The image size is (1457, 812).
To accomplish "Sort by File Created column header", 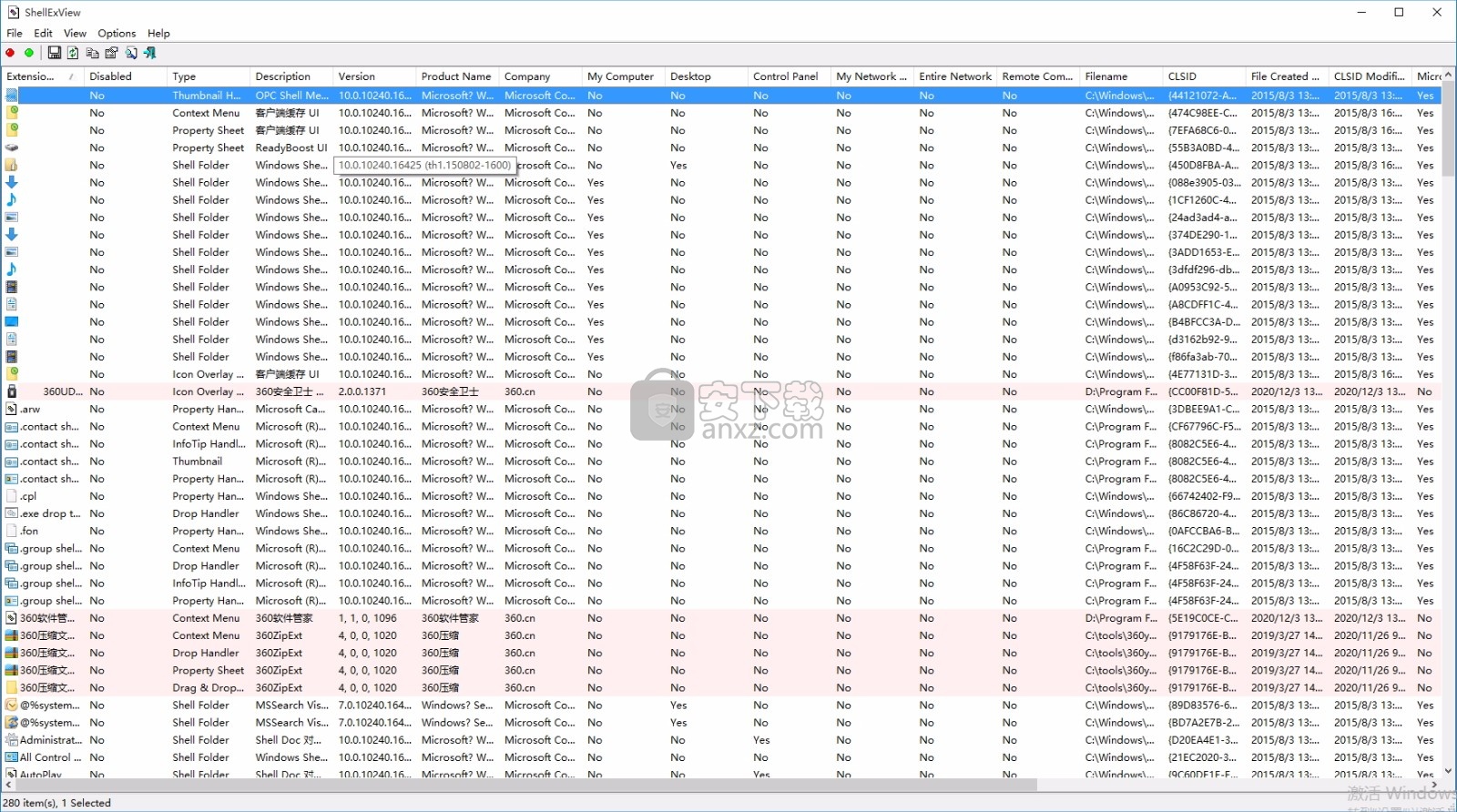I will pos(1286,76).
